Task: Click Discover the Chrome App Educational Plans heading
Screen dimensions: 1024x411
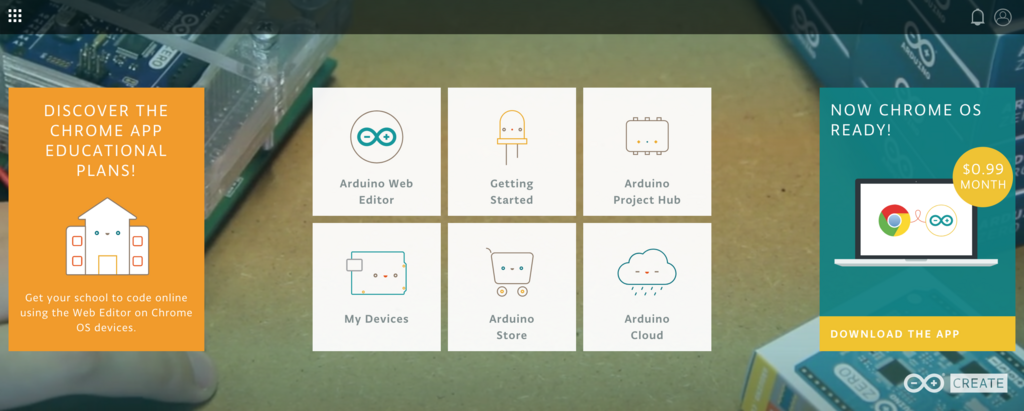Action: point(106,140)
